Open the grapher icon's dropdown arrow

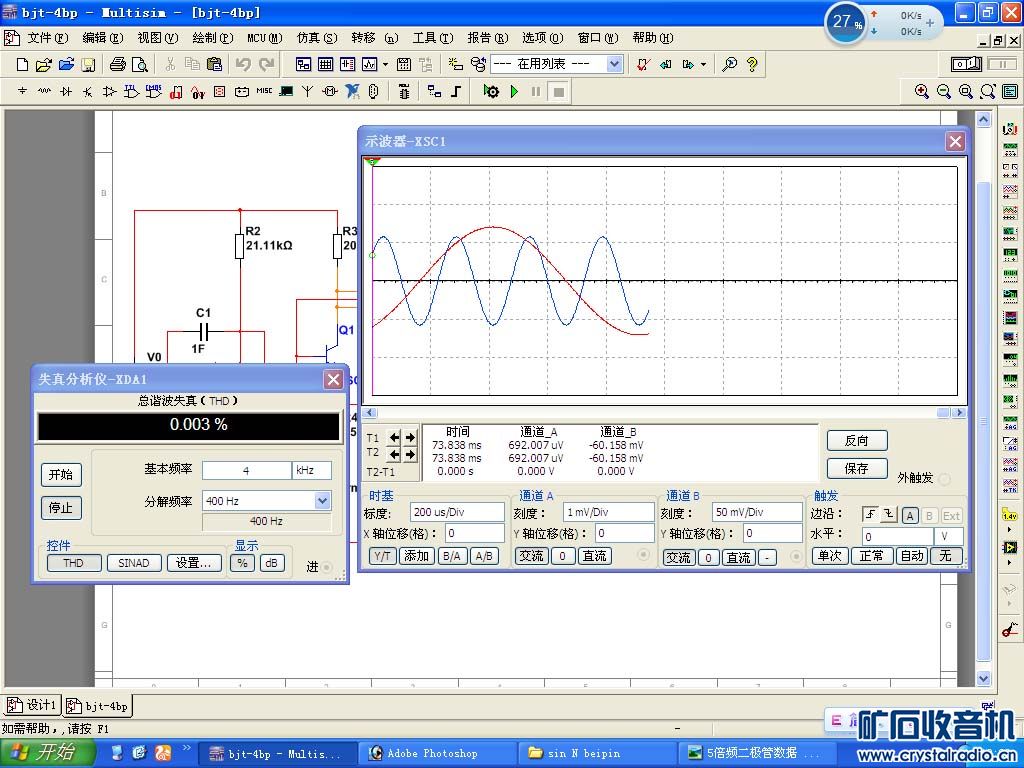385,64
